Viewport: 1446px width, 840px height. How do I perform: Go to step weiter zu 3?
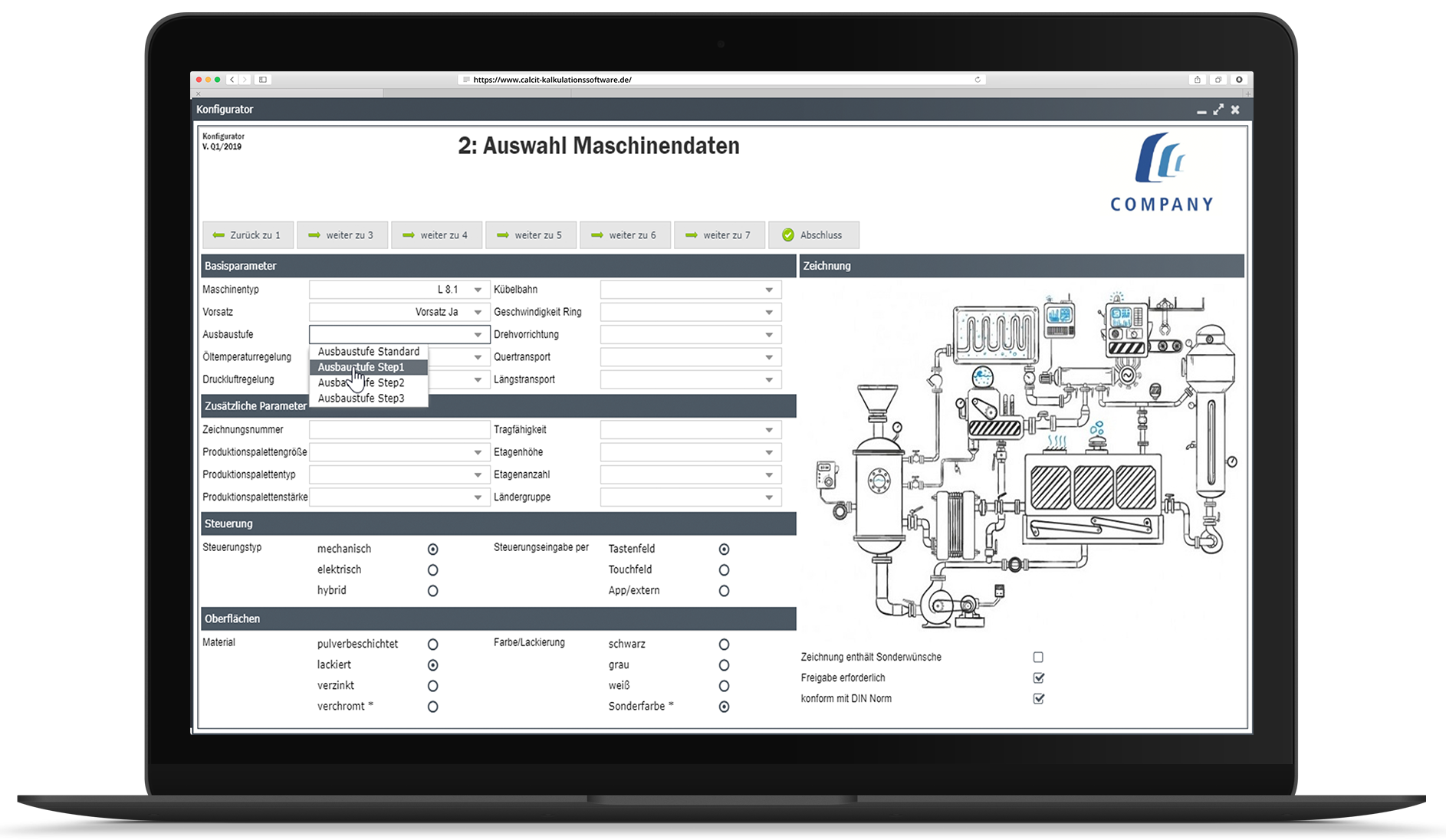click(x=342, y=235)
